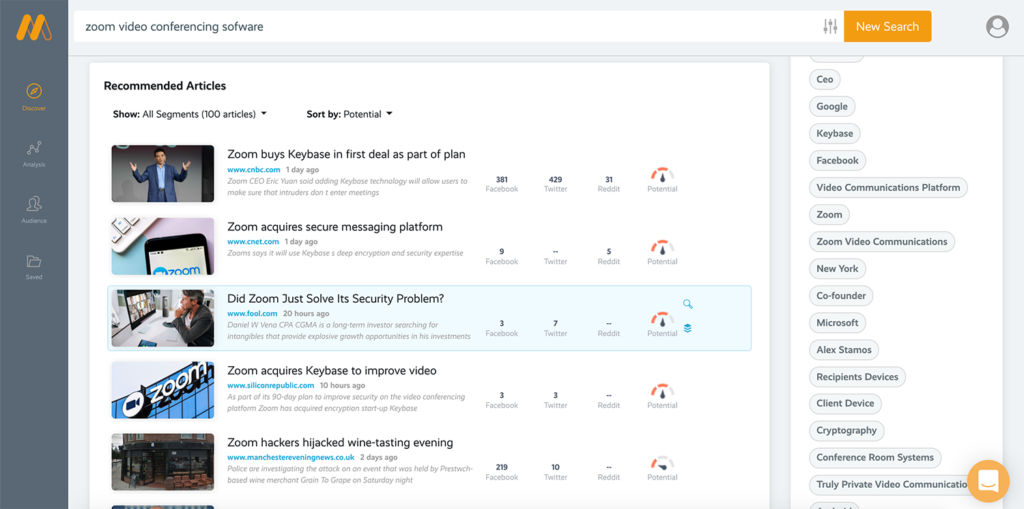The image size is (1024, 509).
Task: Open search filter sliders icon
Action: [x=830, y=27]
